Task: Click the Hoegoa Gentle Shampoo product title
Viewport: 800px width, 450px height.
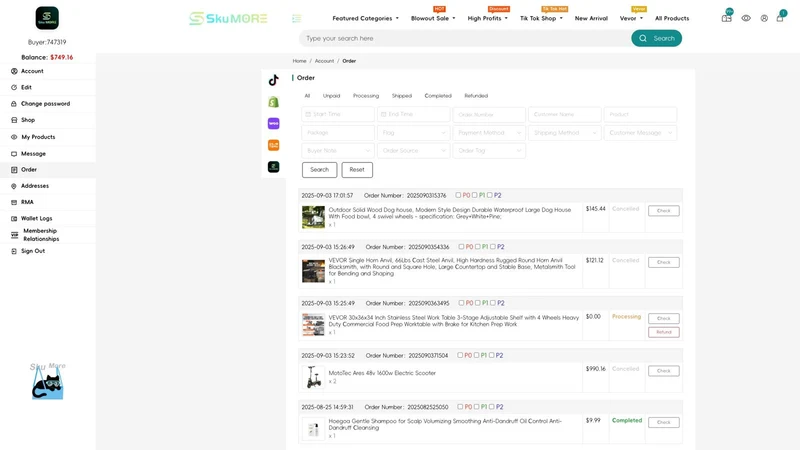Action: [445, 424]
